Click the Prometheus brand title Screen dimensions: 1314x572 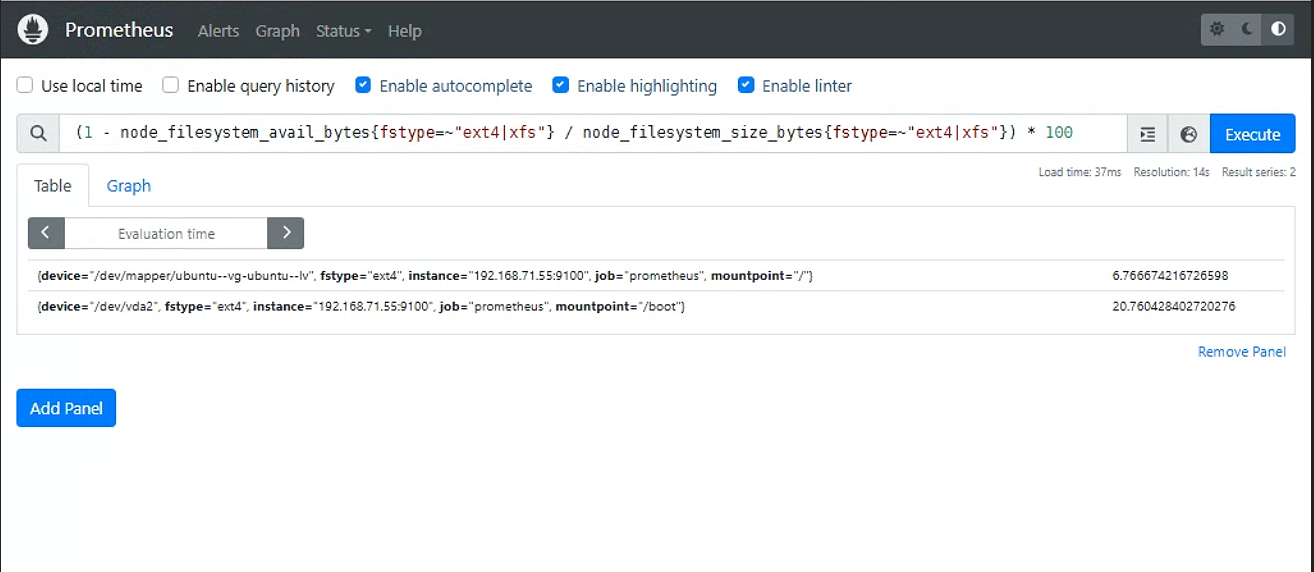[119, 30]
